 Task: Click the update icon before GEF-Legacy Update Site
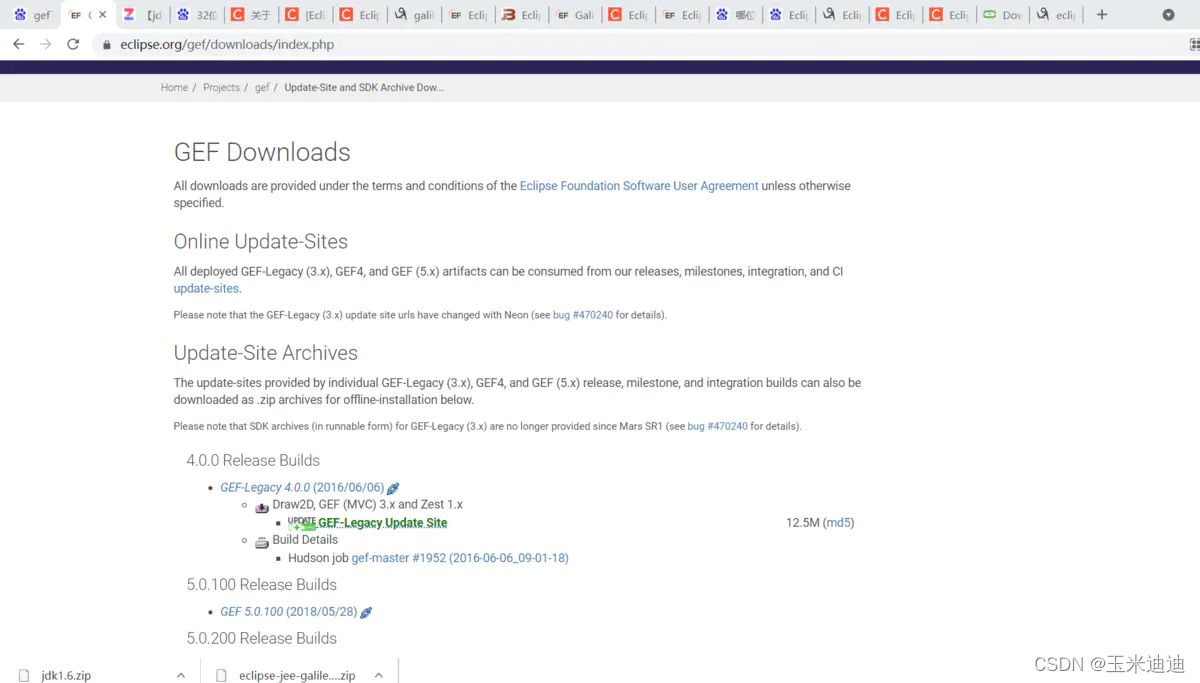pos(301,523)
